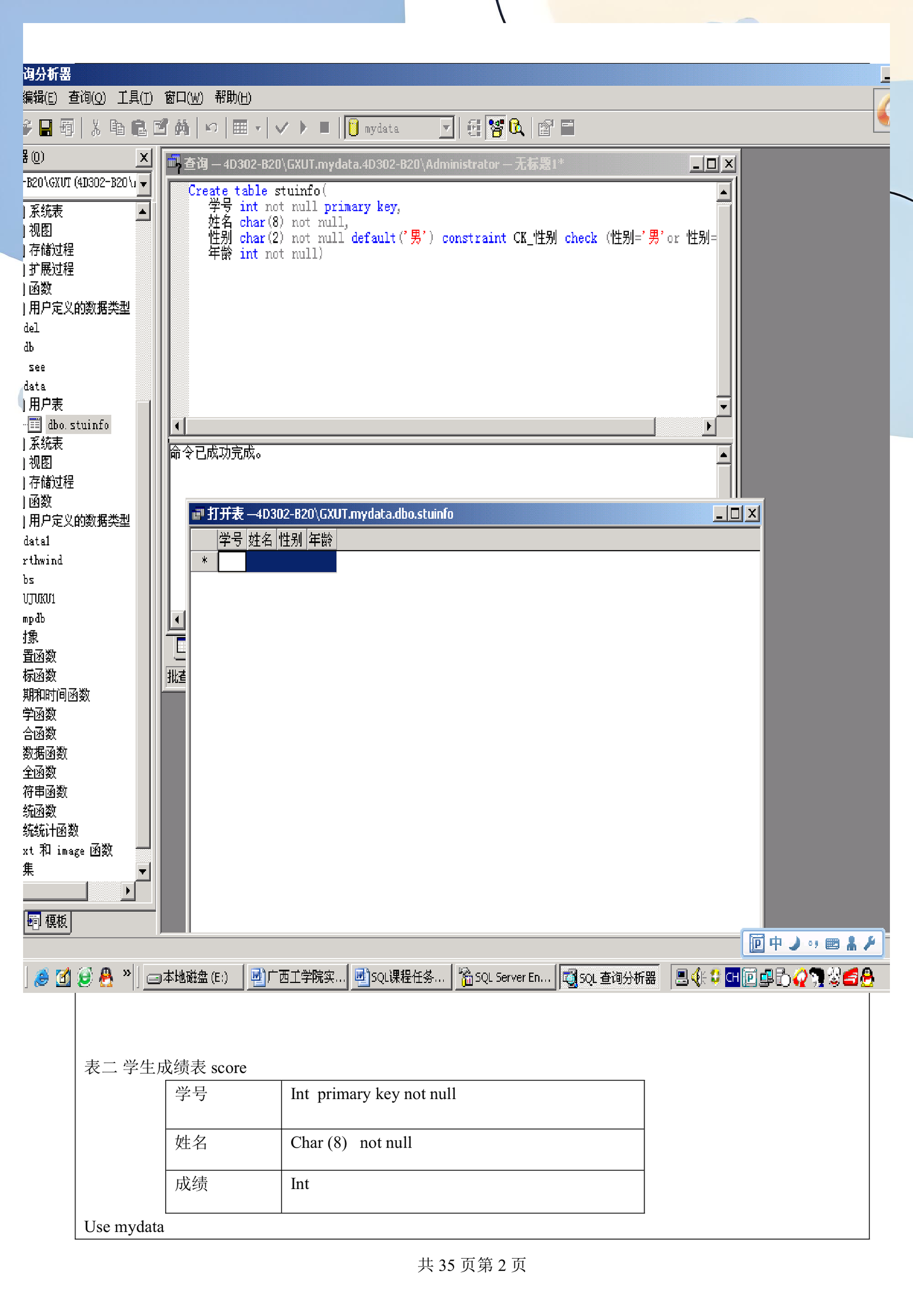The width and height of the screenshot is (913, 1316).
Task: Open the 工具(T) menu
Action: (x=135, y=98)
